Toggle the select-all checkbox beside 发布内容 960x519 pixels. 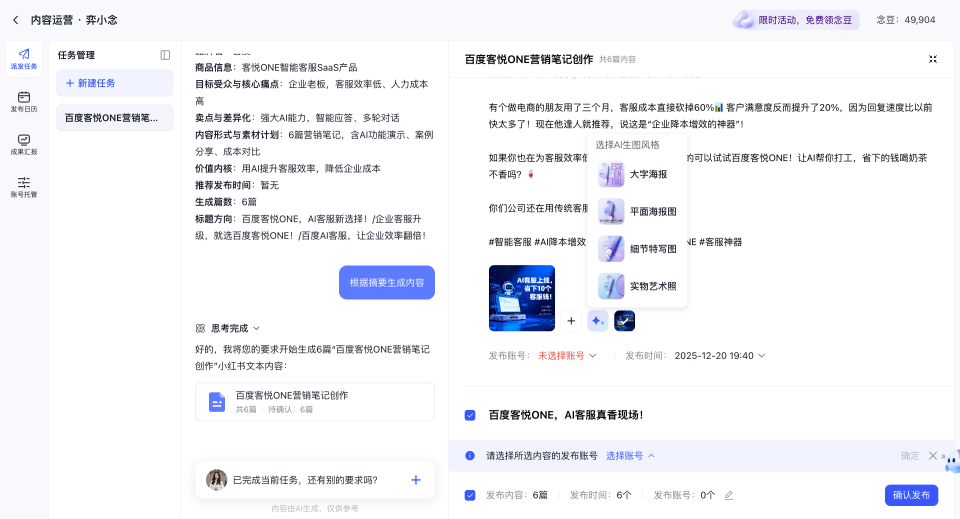tap(470, 495)
